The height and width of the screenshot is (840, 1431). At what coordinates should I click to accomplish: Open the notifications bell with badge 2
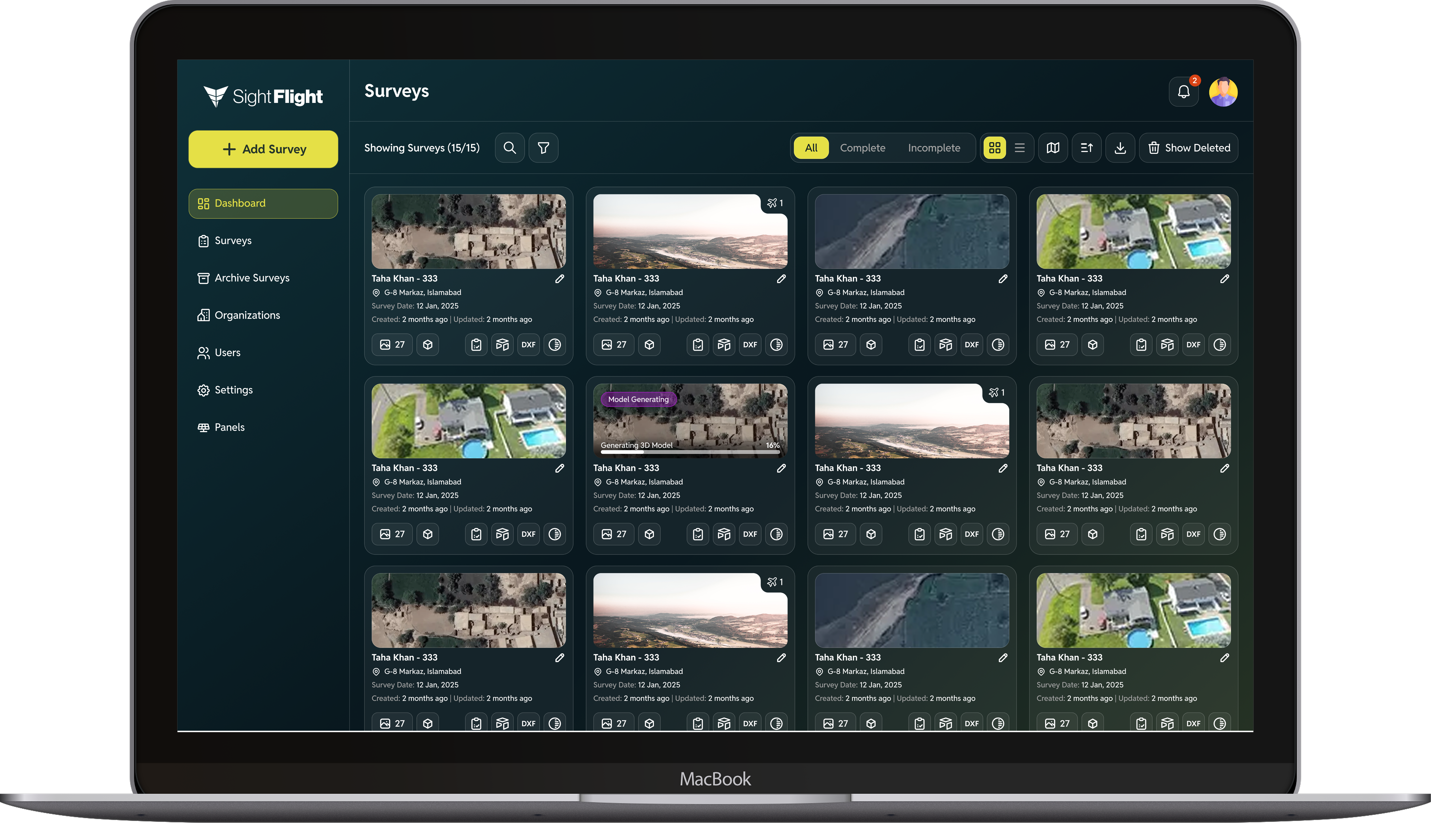click(x=1184, y=91)
